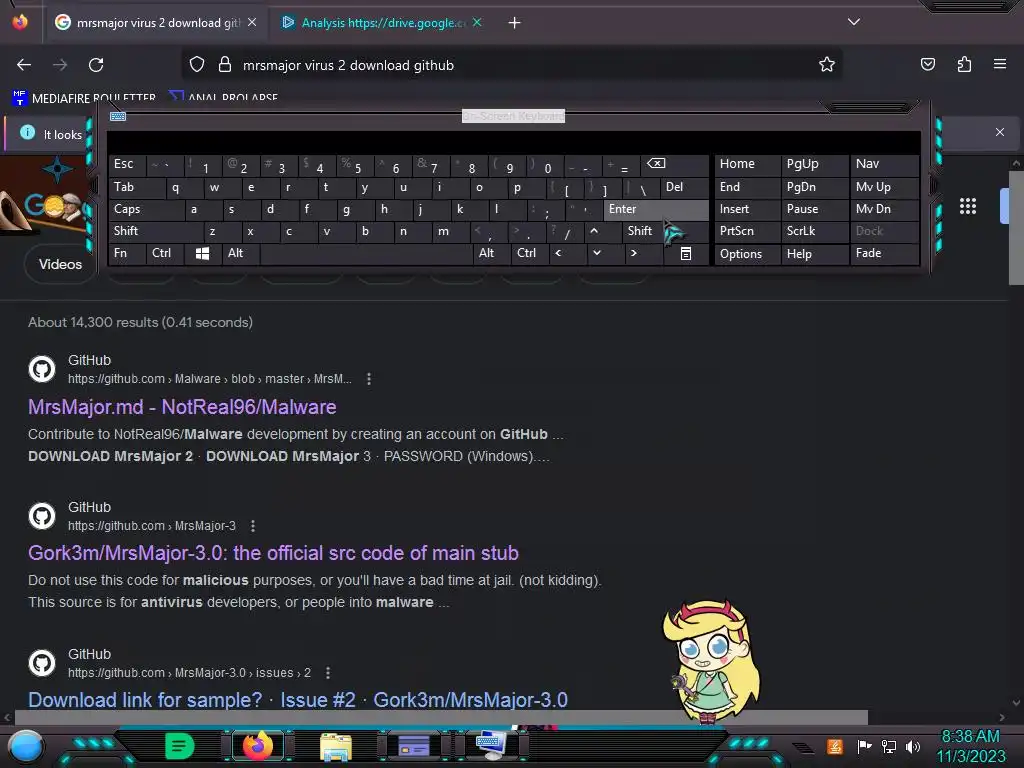Toggle ScrLk on the on-screen keyboard

(814, 231)
